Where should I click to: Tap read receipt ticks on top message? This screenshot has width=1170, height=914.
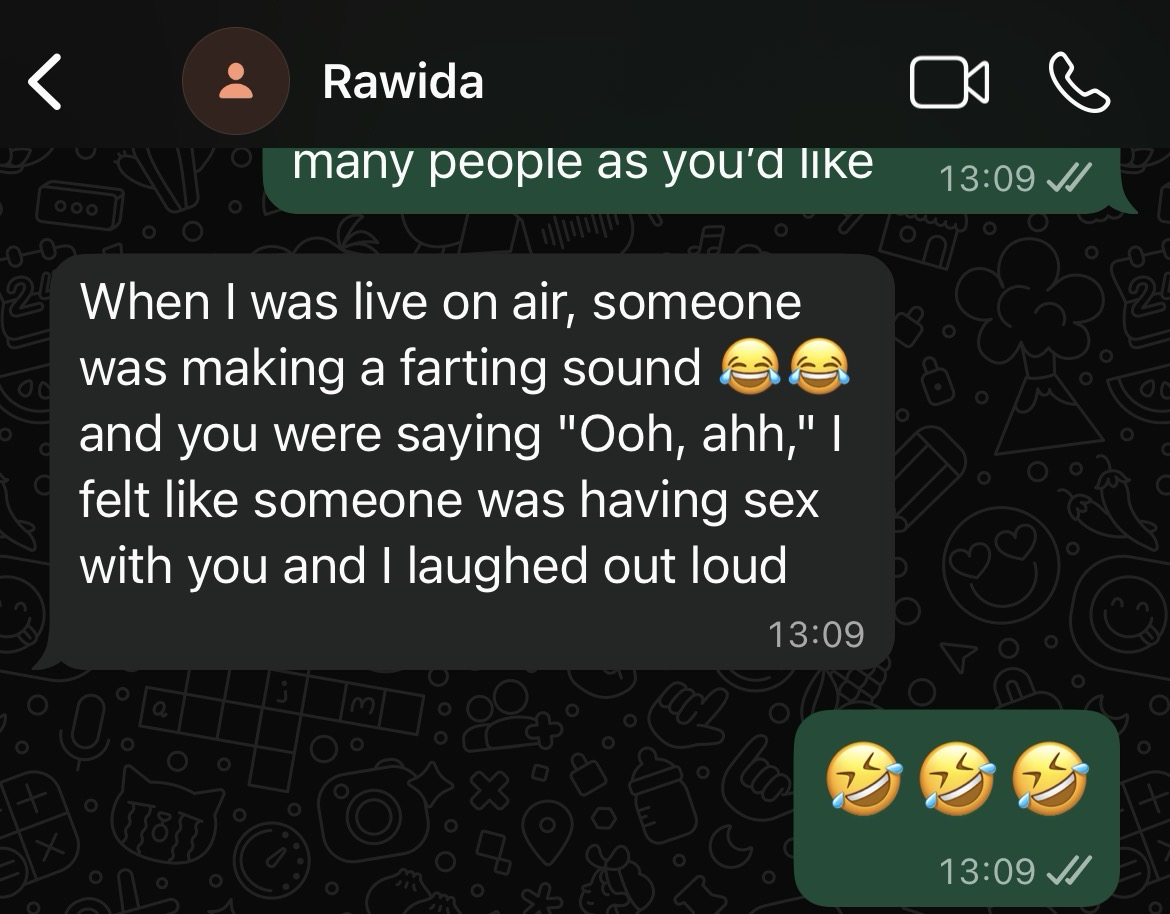1069,178
